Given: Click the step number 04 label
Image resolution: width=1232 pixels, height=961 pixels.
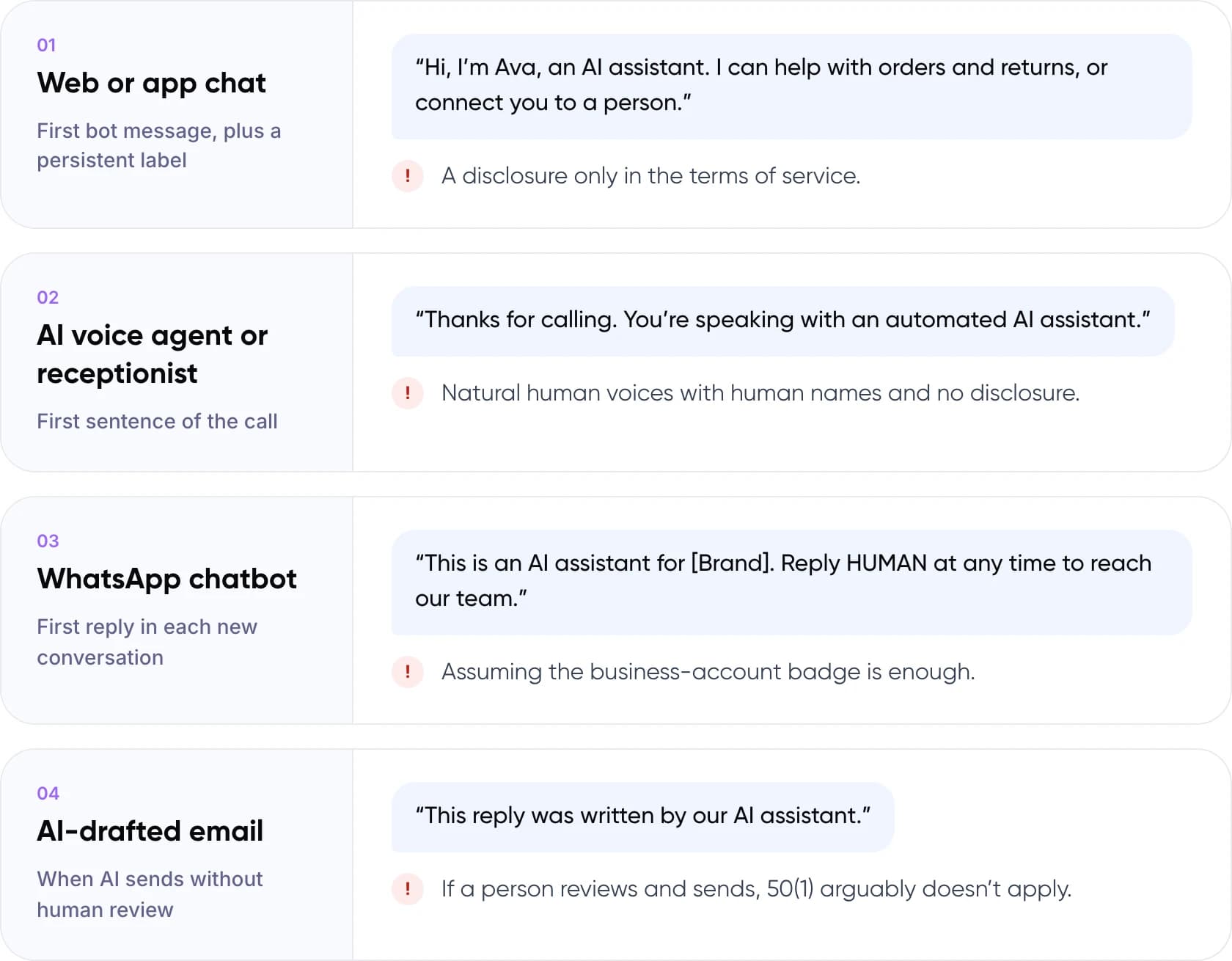Looking at the screenshot, I should coord(48,794).
